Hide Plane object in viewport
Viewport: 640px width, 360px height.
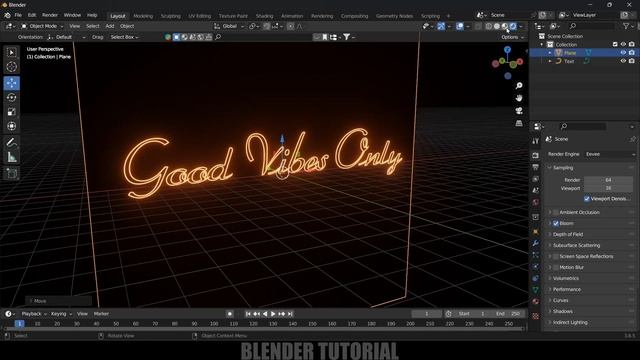point(623,53)
